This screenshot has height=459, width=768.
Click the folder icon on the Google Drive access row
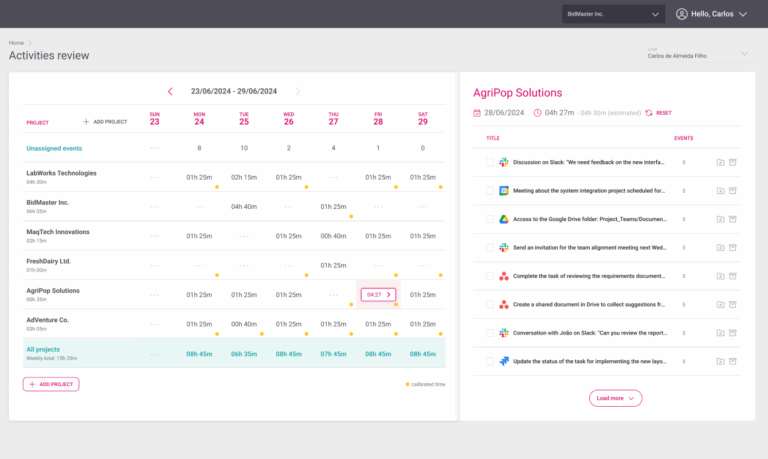[x=720, y=219]
